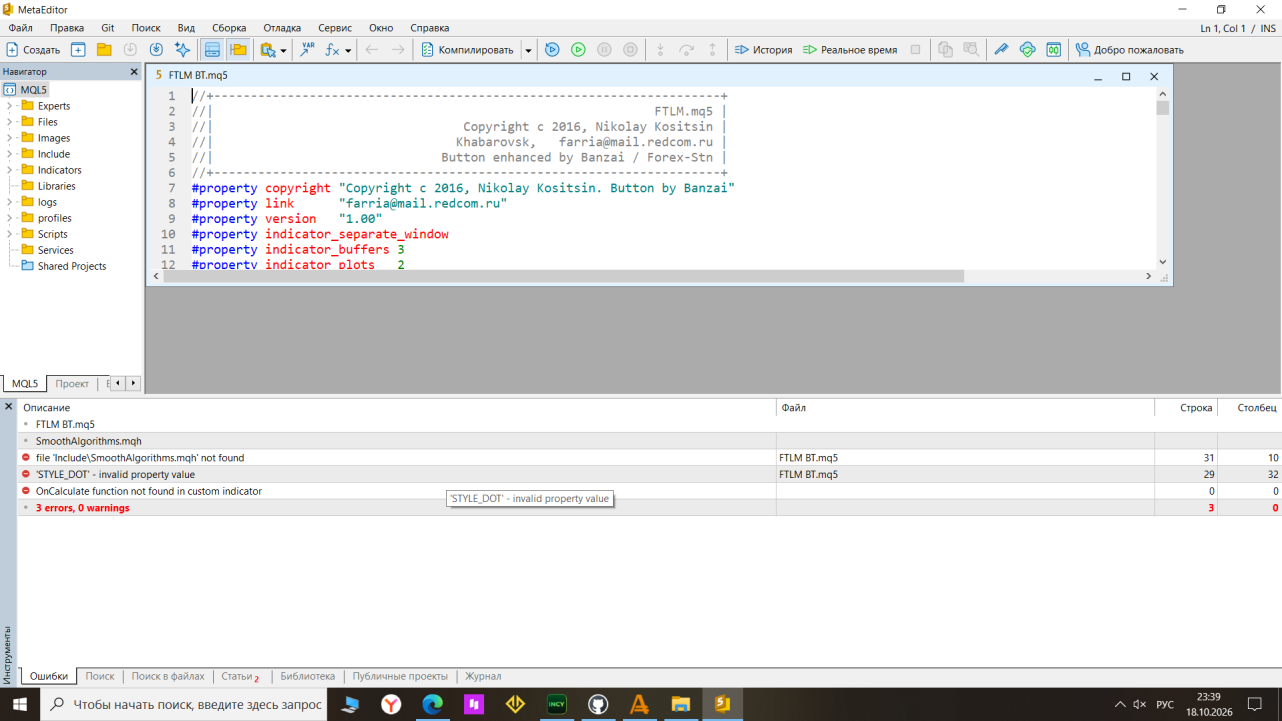Viewport: 1282px width, 721px height.
Task: Click the green start debugging play icon
Action: pyautogui.click(x=578, y=49)
